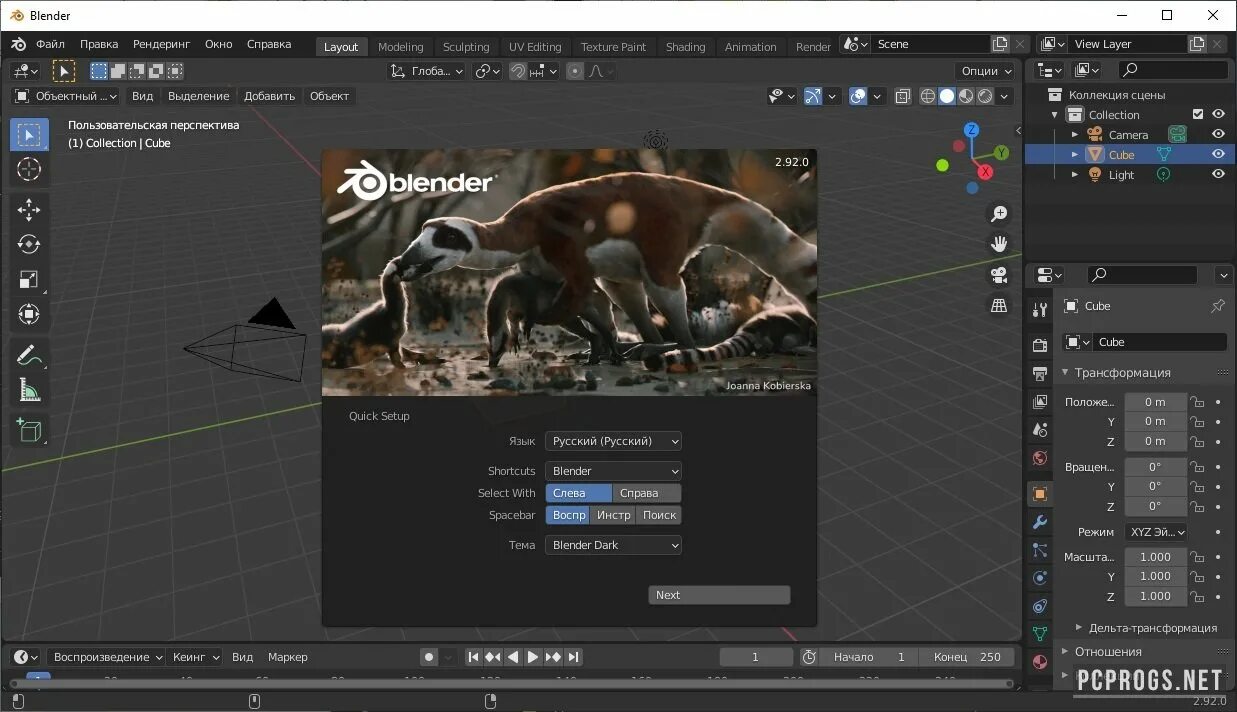Open the XYZ rotation mode dropdown
1237x712 pixels.
tap(1156, 532)
